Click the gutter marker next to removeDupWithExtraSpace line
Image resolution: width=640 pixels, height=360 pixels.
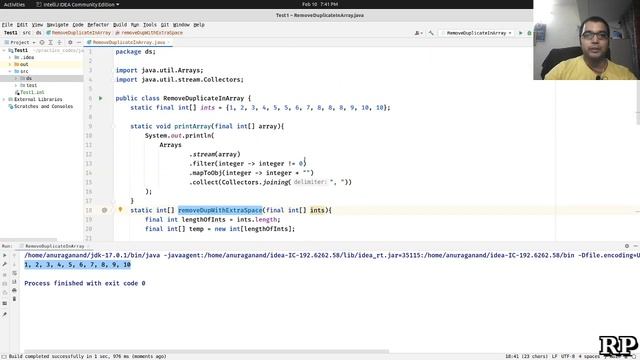point(104,210)
